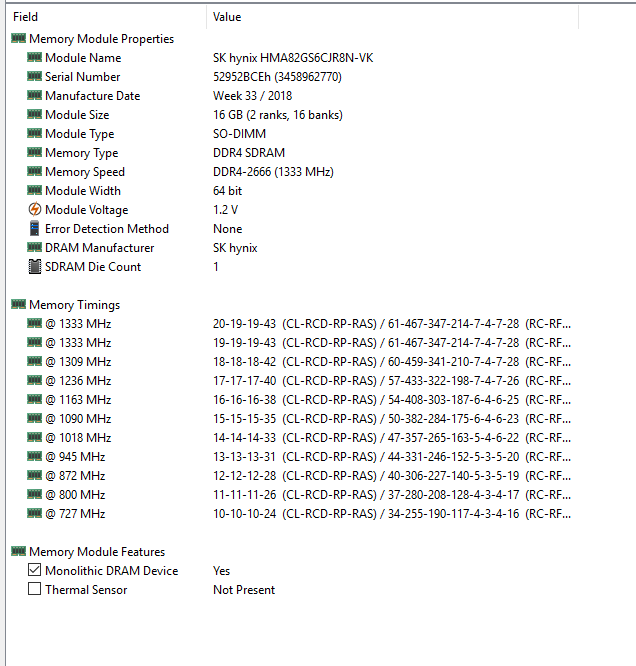The width and height of the screenshot is (636, 666).
Task: Click the Memory Module Features group icon
Action: pos(18,551)
